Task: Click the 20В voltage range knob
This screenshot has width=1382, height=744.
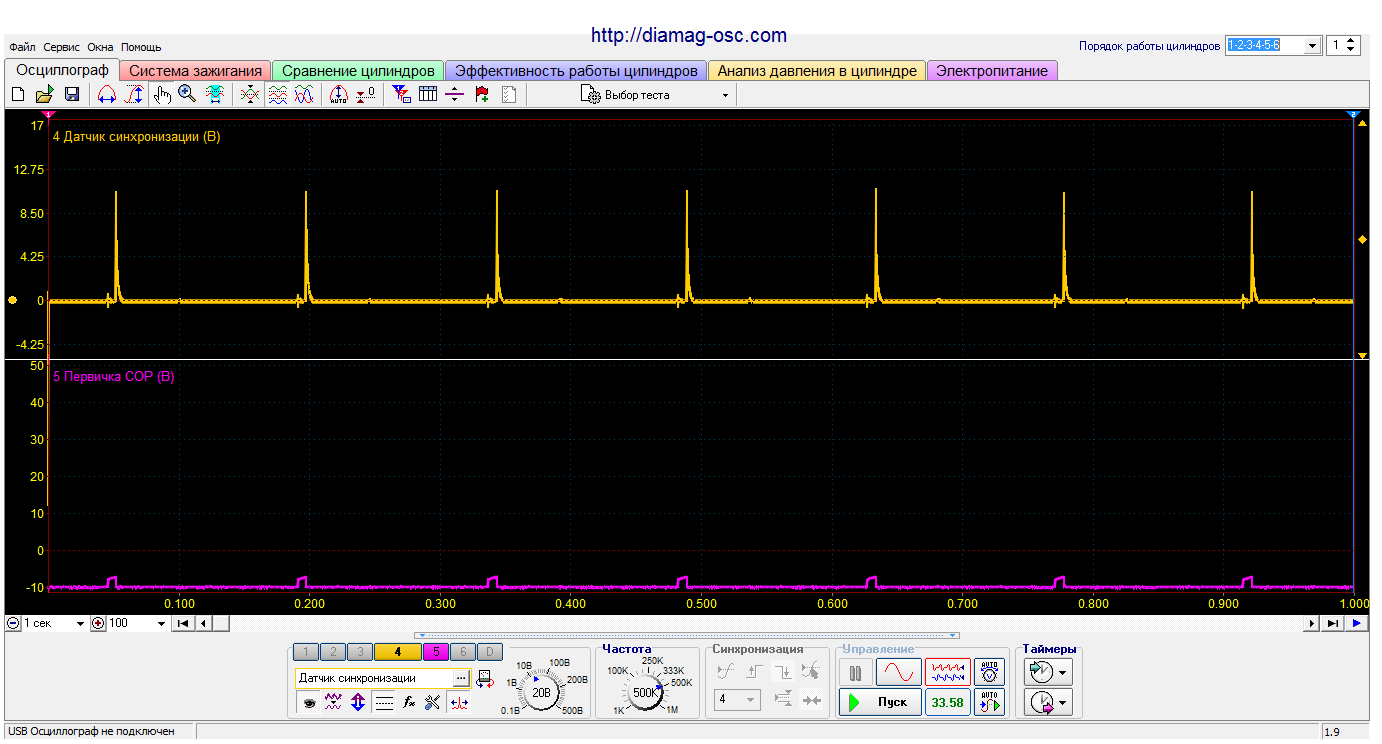Action: click(542, 692)
